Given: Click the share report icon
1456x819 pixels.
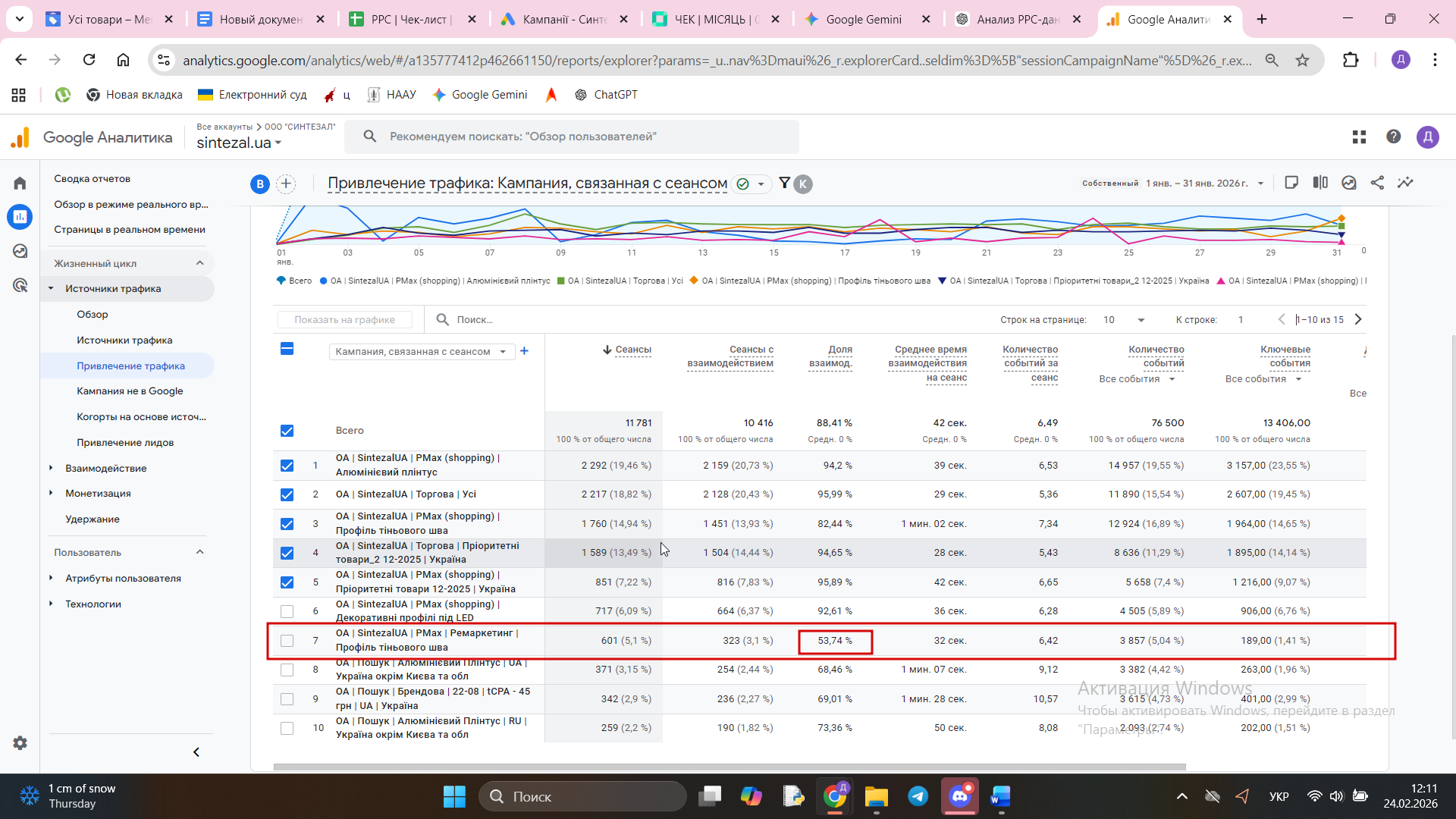Looking at the screenshot, I should (1377, 183).
